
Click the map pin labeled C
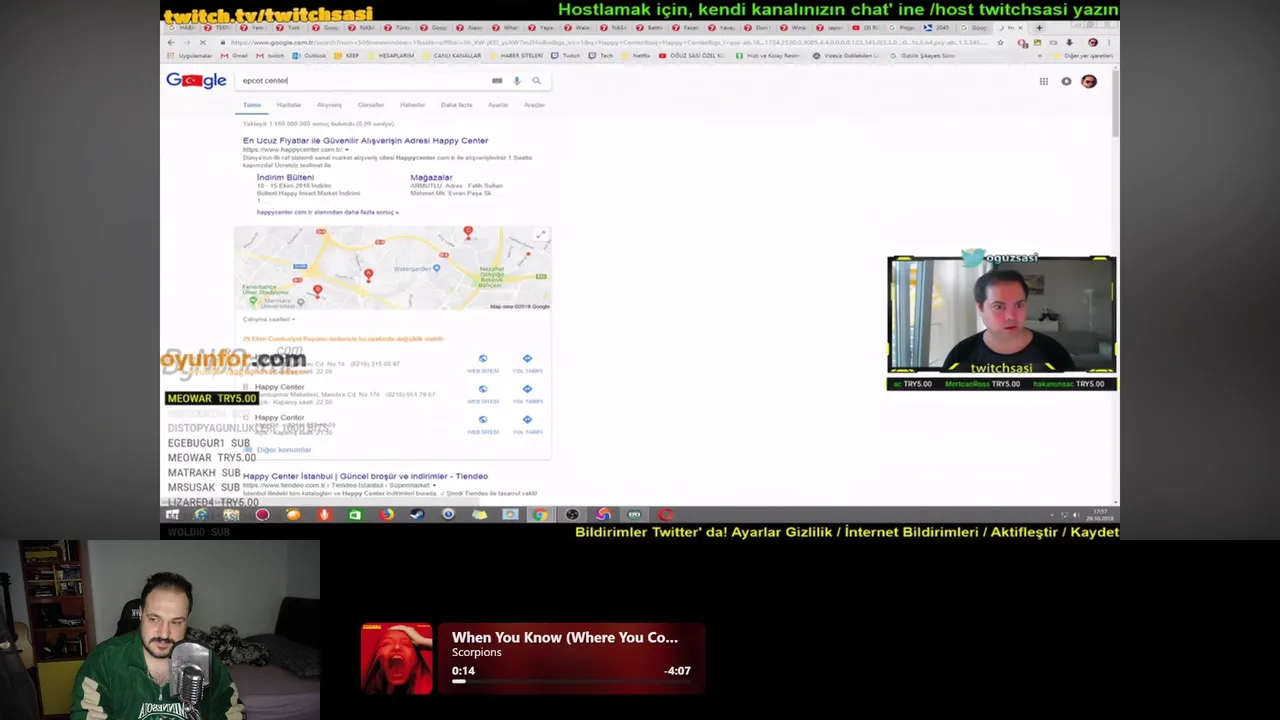point(468,231)
